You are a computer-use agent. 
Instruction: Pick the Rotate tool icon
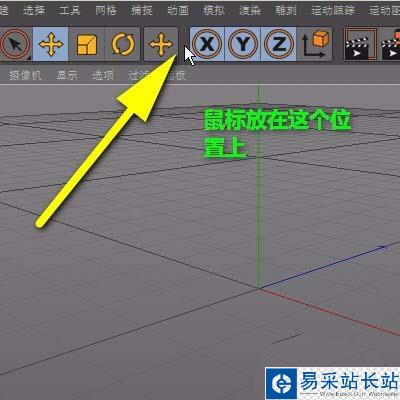(123, 44)
